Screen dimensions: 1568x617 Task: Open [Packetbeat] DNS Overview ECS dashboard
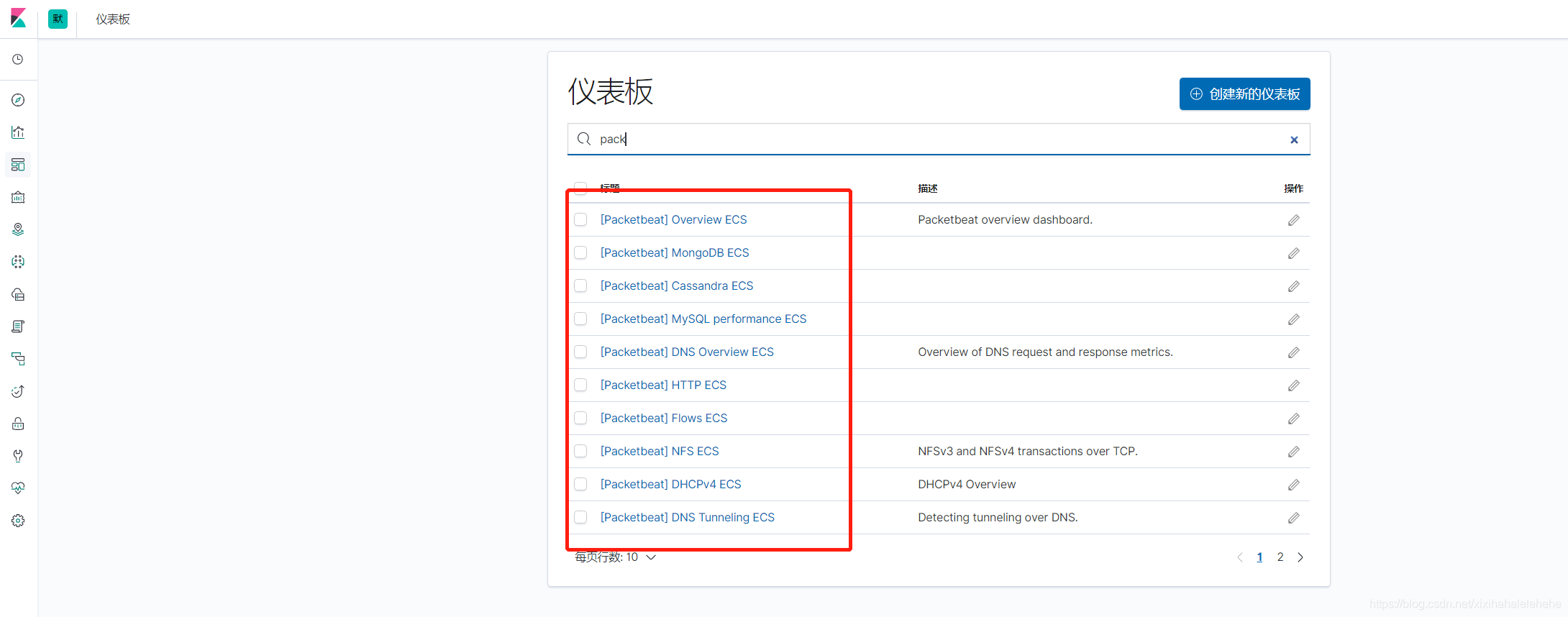tap(687, 352)
